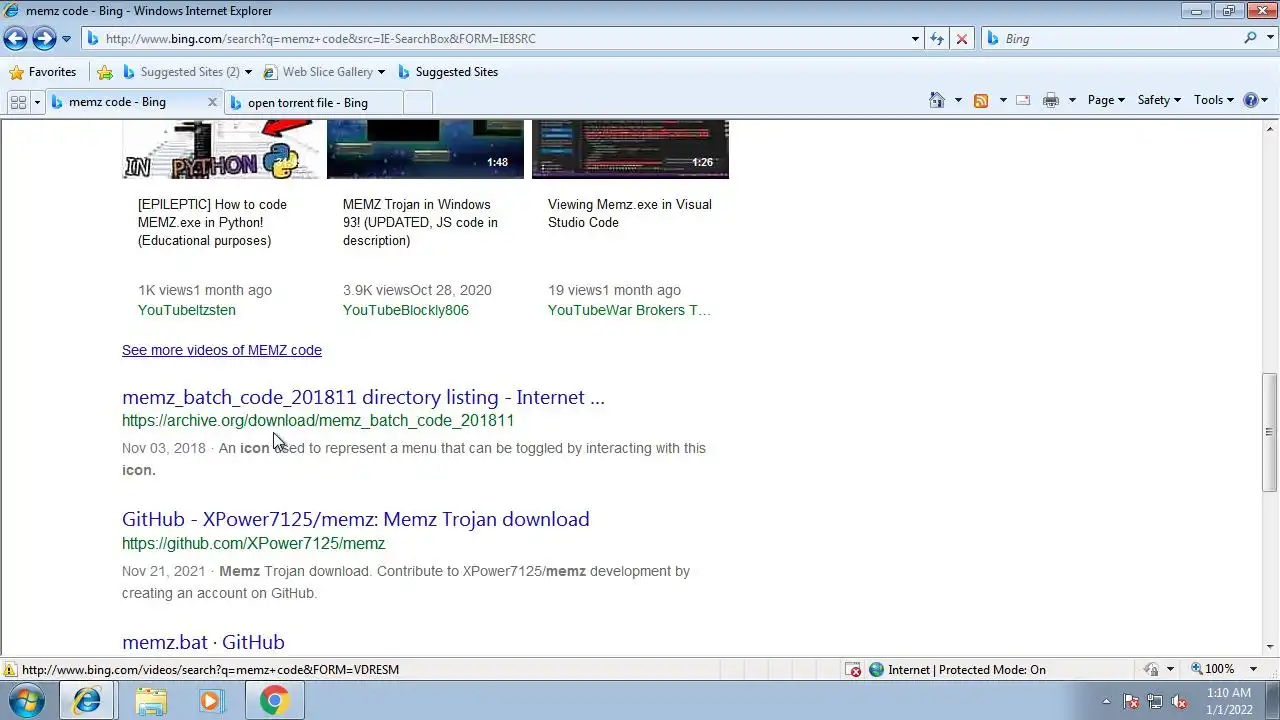Open the Safety menu

1159,100
